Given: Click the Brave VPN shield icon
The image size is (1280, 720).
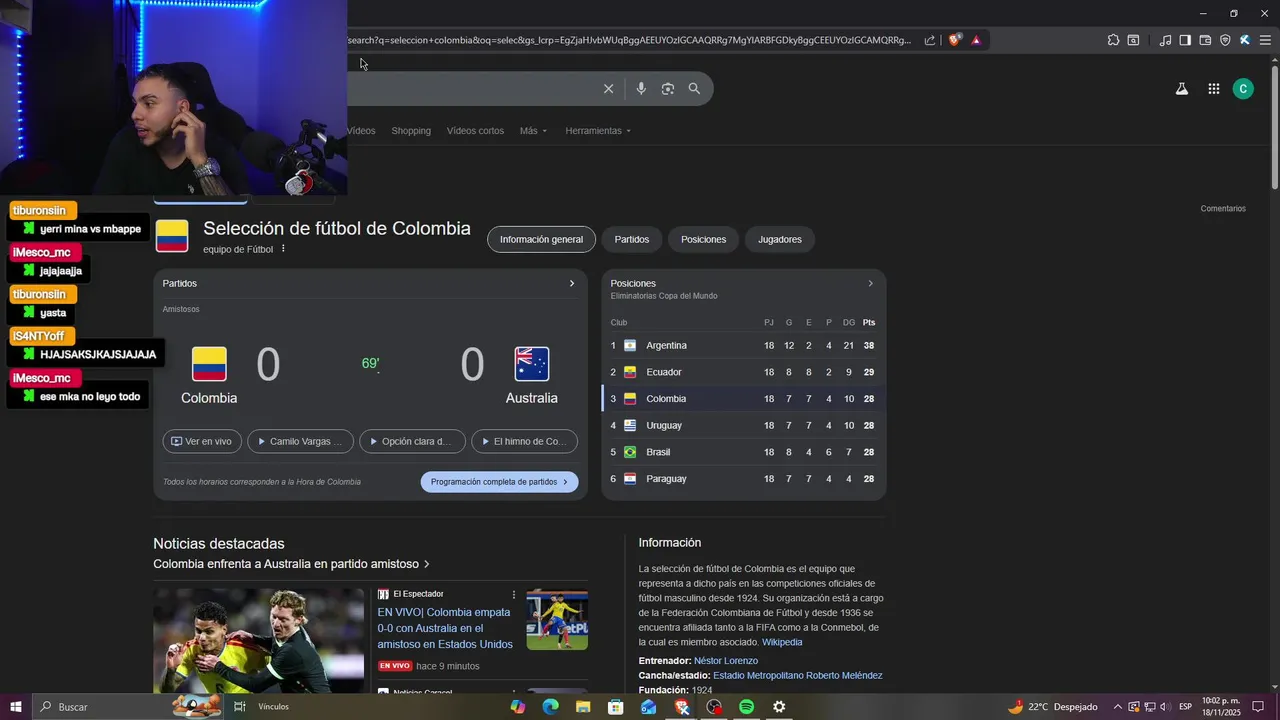Looking at the screenshot, I should [x=1225, y=40].
